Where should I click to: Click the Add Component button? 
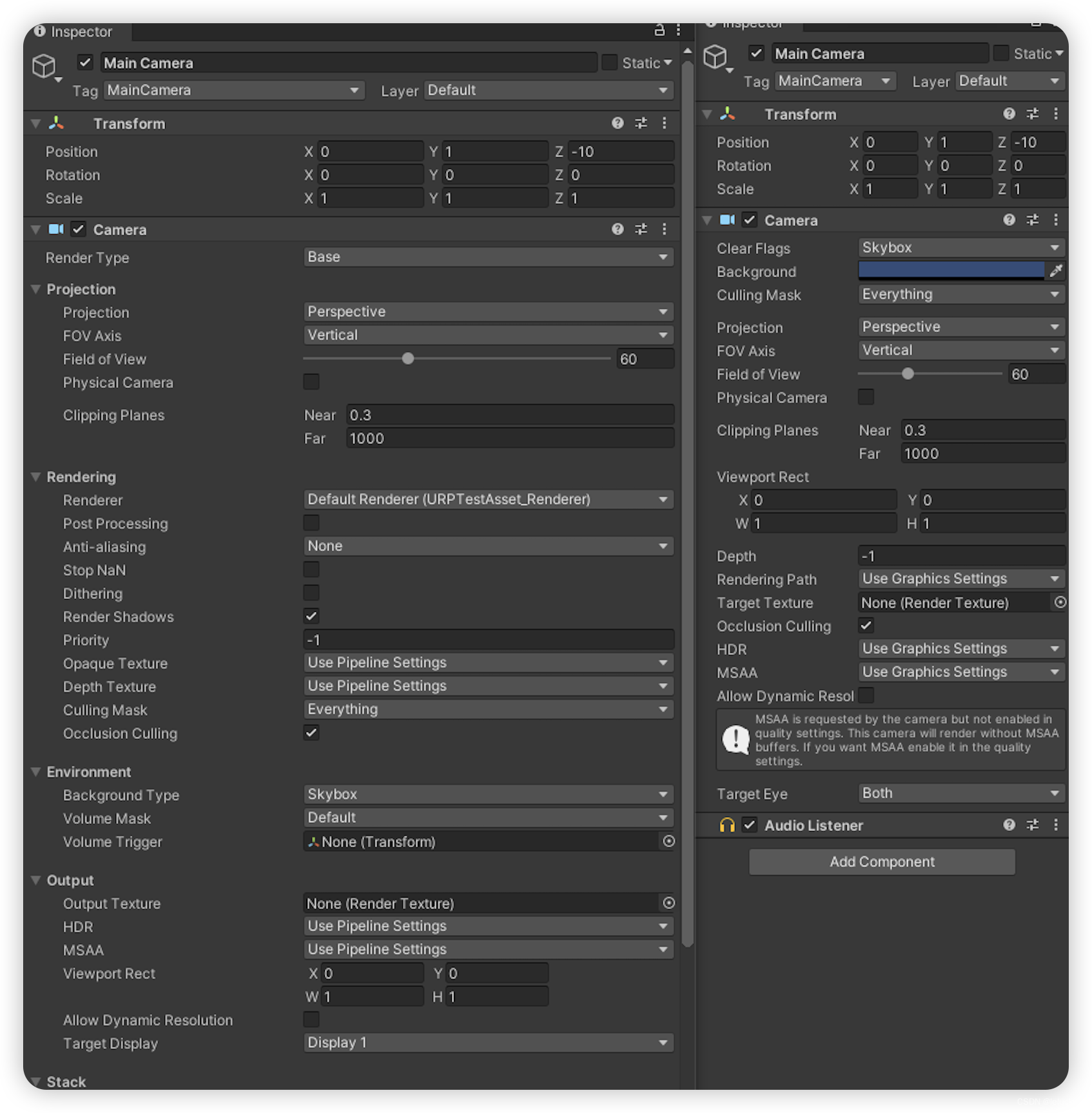click(x=881, y=862)
